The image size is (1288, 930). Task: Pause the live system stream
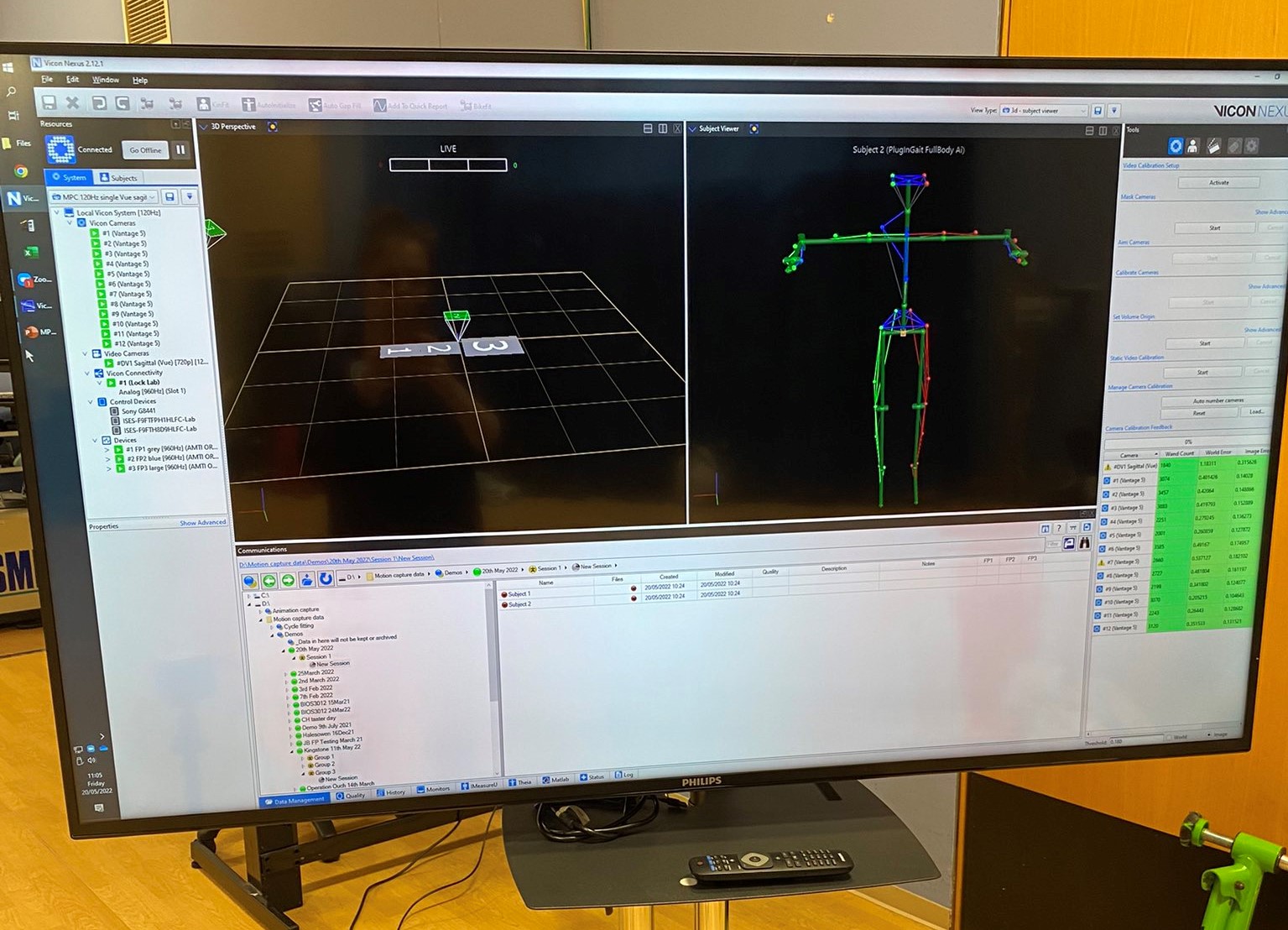(180, 150)
